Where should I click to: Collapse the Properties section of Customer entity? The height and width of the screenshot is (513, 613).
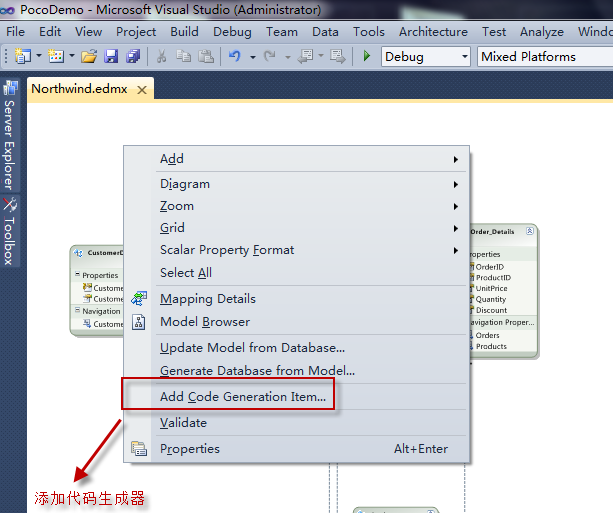coord(77,274)
